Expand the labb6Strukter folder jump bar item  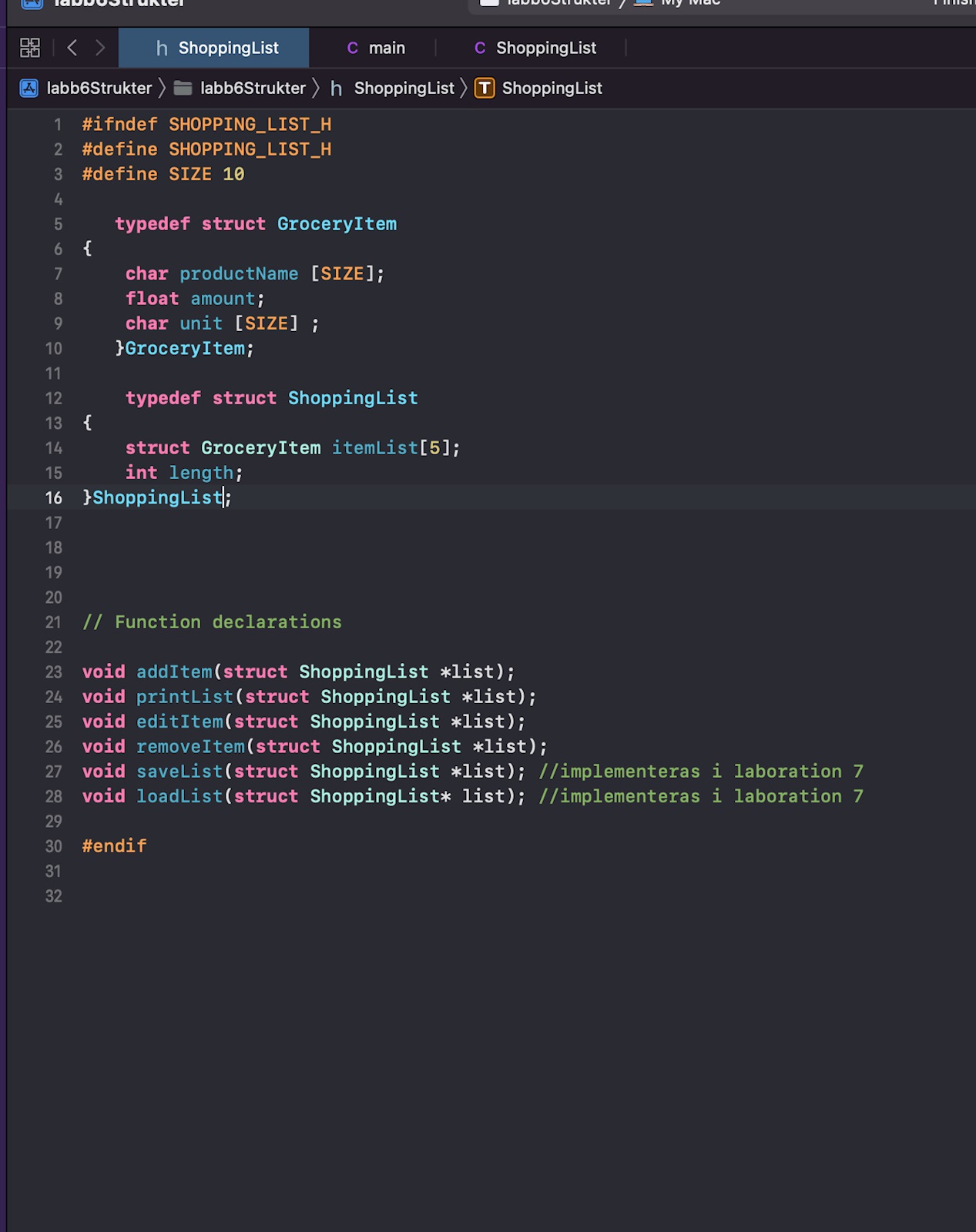point(253,89)
